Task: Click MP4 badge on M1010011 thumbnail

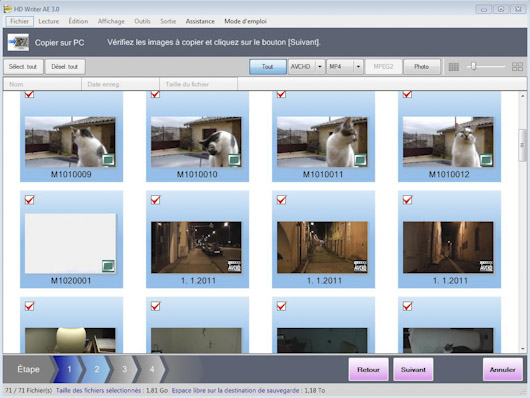Action: (360, 160)
